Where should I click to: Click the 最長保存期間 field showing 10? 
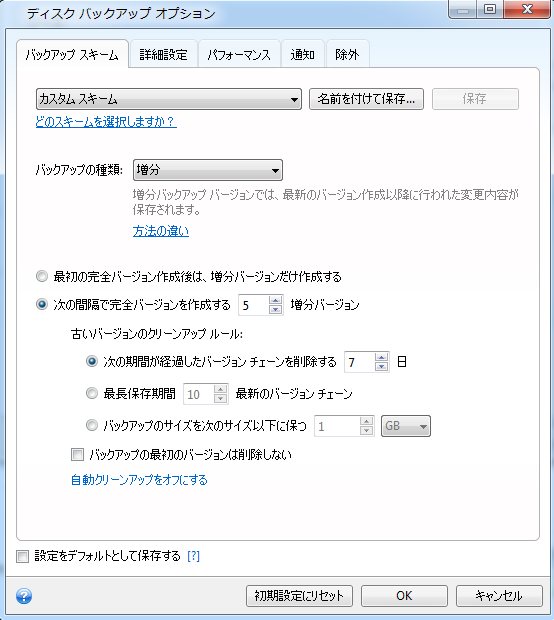tap(199, 394)
